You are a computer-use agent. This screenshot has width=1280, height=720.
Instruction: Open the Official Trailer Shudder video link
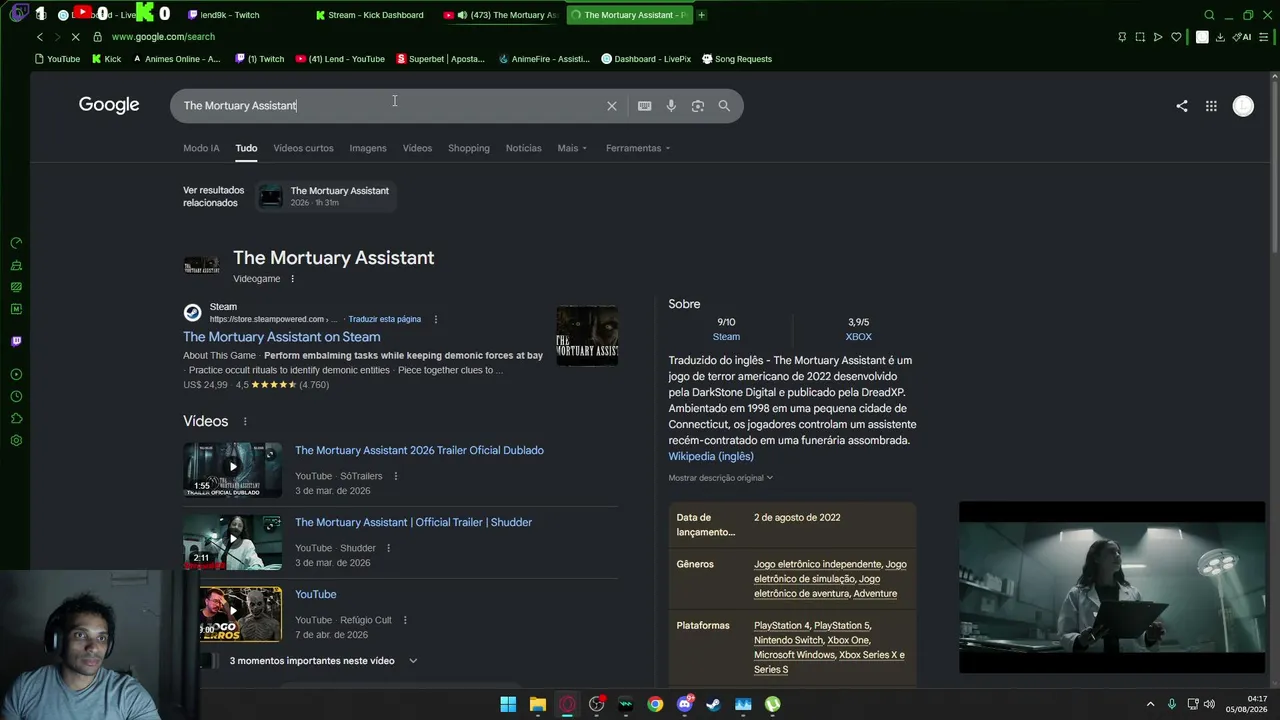pyautogui.click(x=413, y=522)
